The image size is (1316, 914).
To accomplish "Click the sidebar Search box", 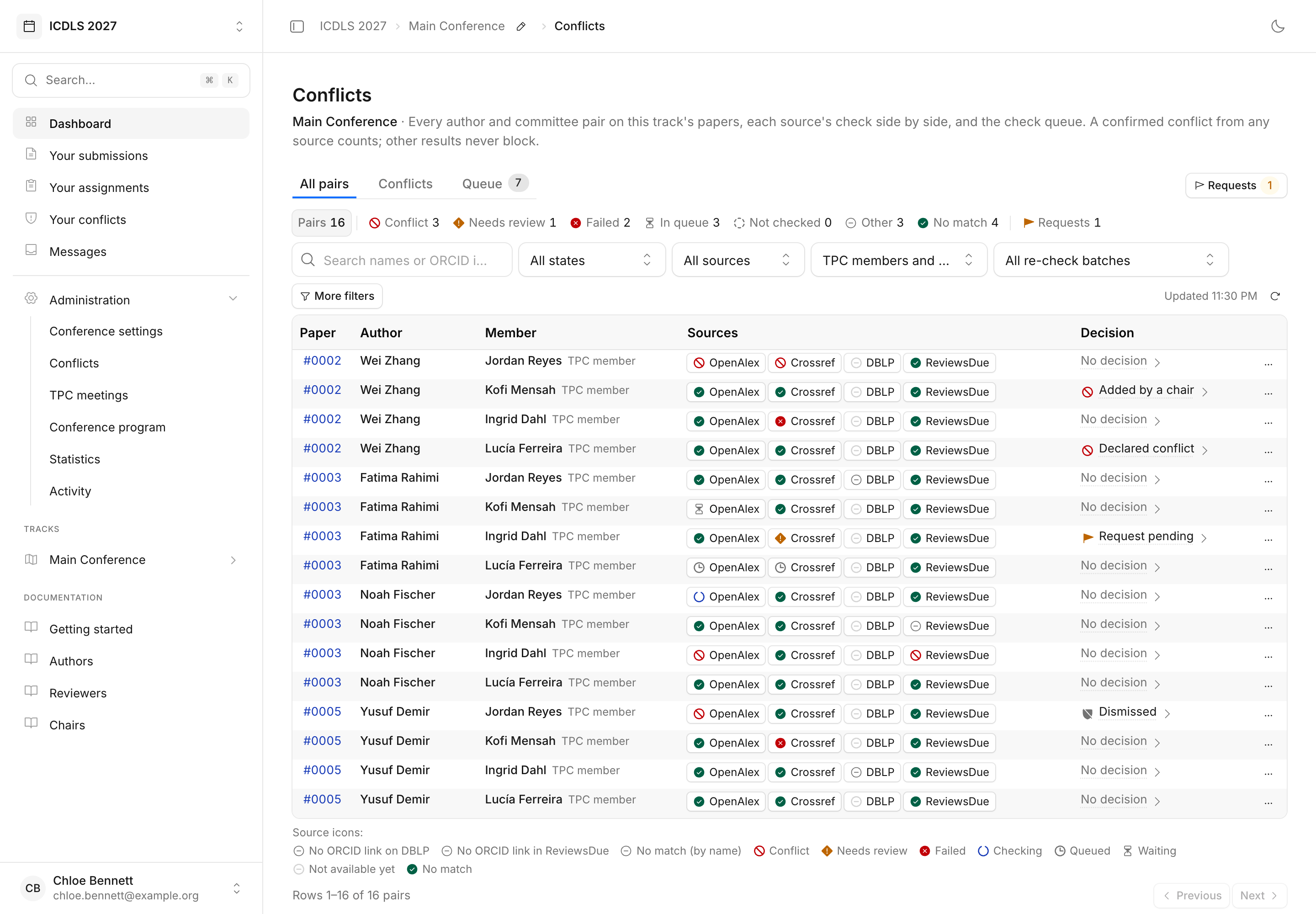I will [131, 80].
